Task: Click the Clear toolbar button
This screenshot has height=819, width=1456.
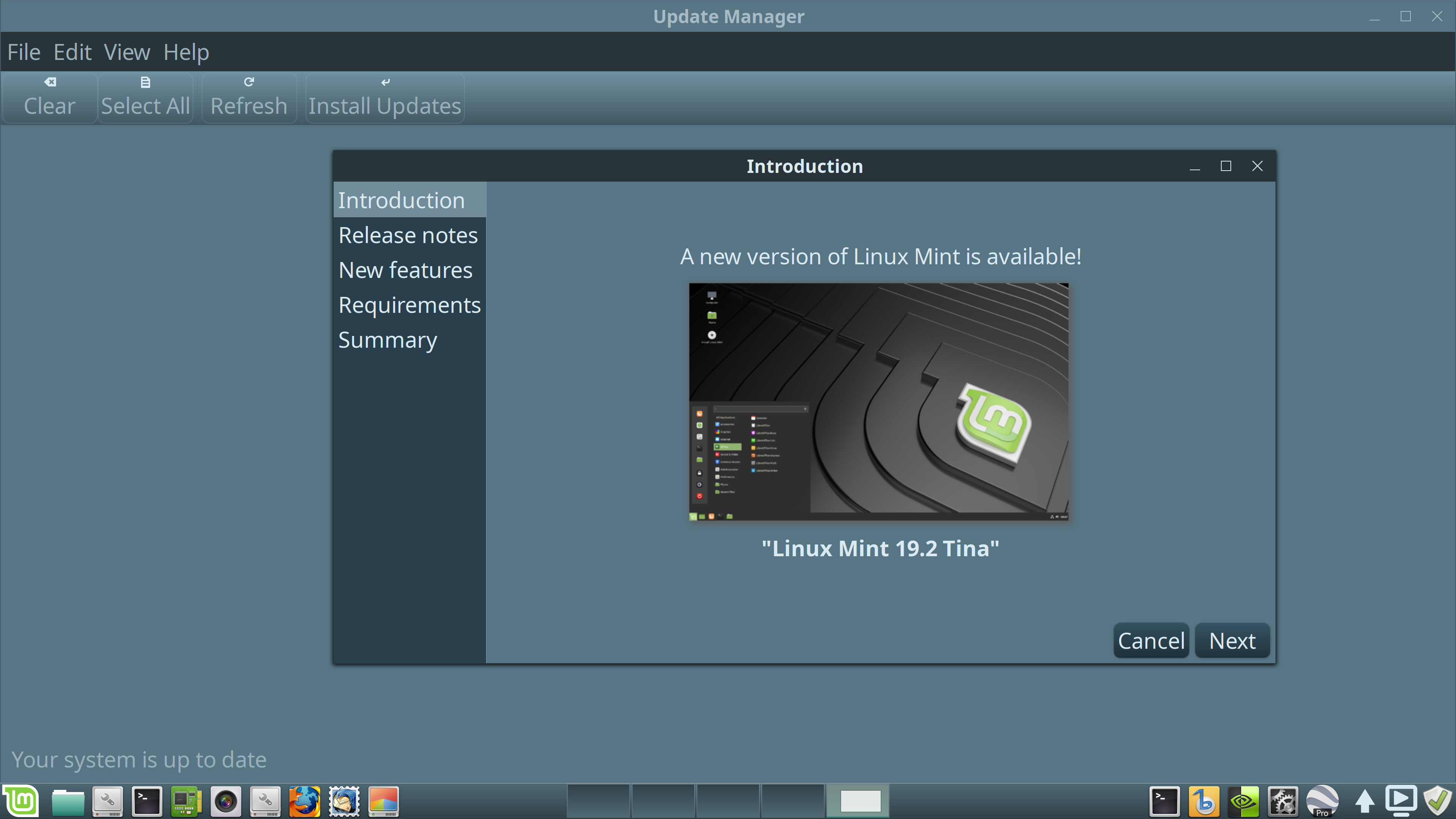Action: 50,98
